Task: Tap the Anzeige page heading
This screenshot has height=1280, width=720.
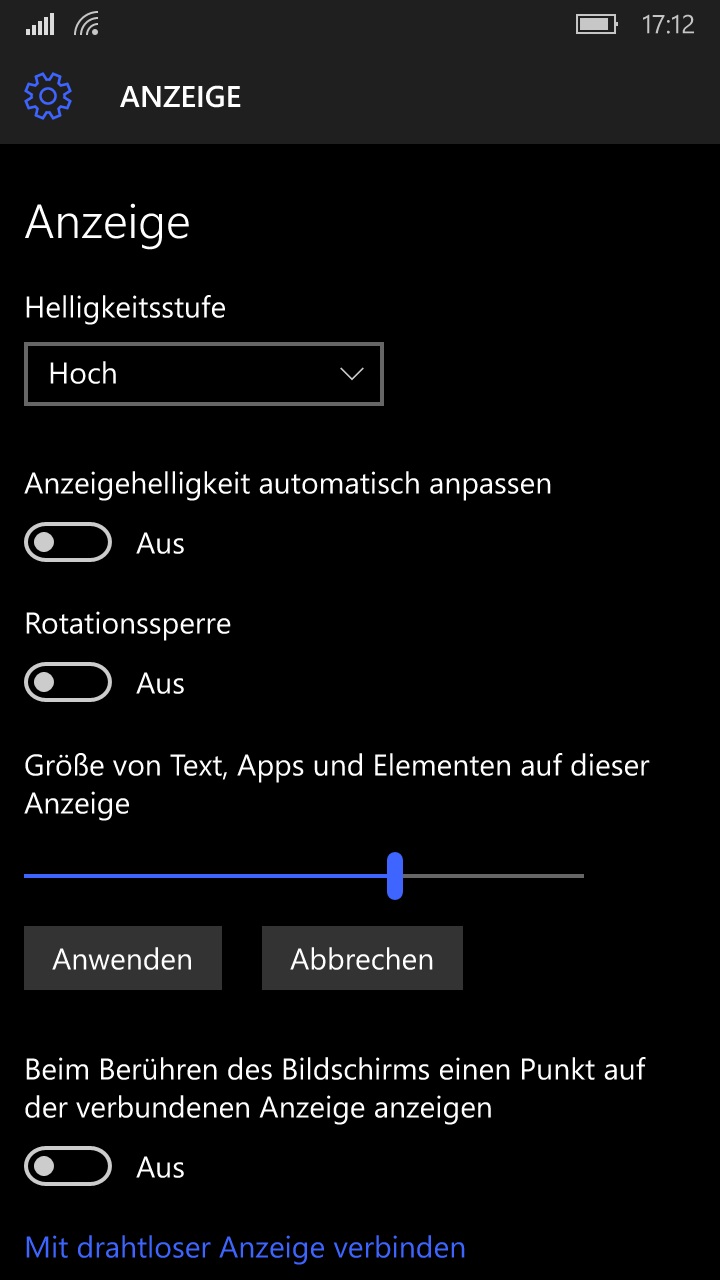Action: [x=107, y=224]
